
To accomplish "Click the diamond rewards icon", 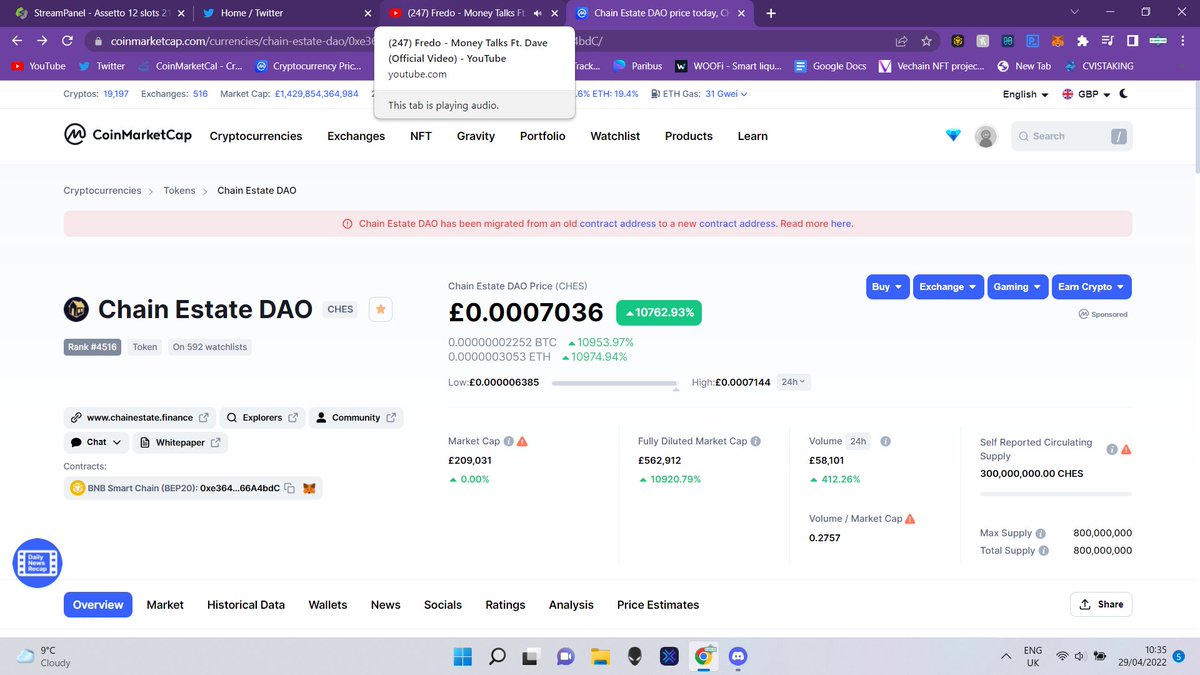I will click(953, 135).
